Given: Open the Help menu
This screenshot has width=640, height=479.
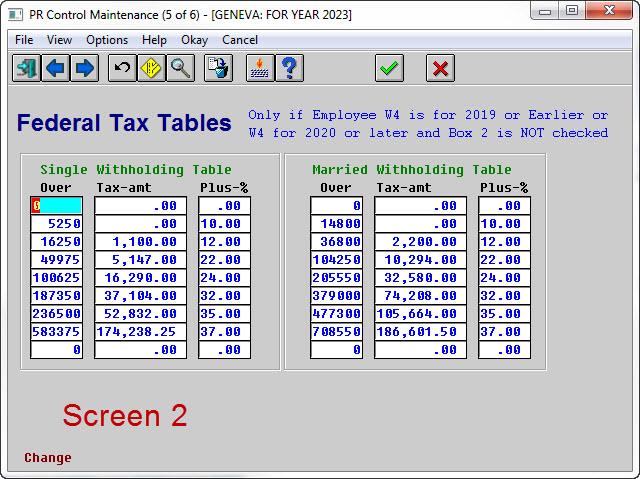Looking at the screenshot, I should (x=154, y=40).
